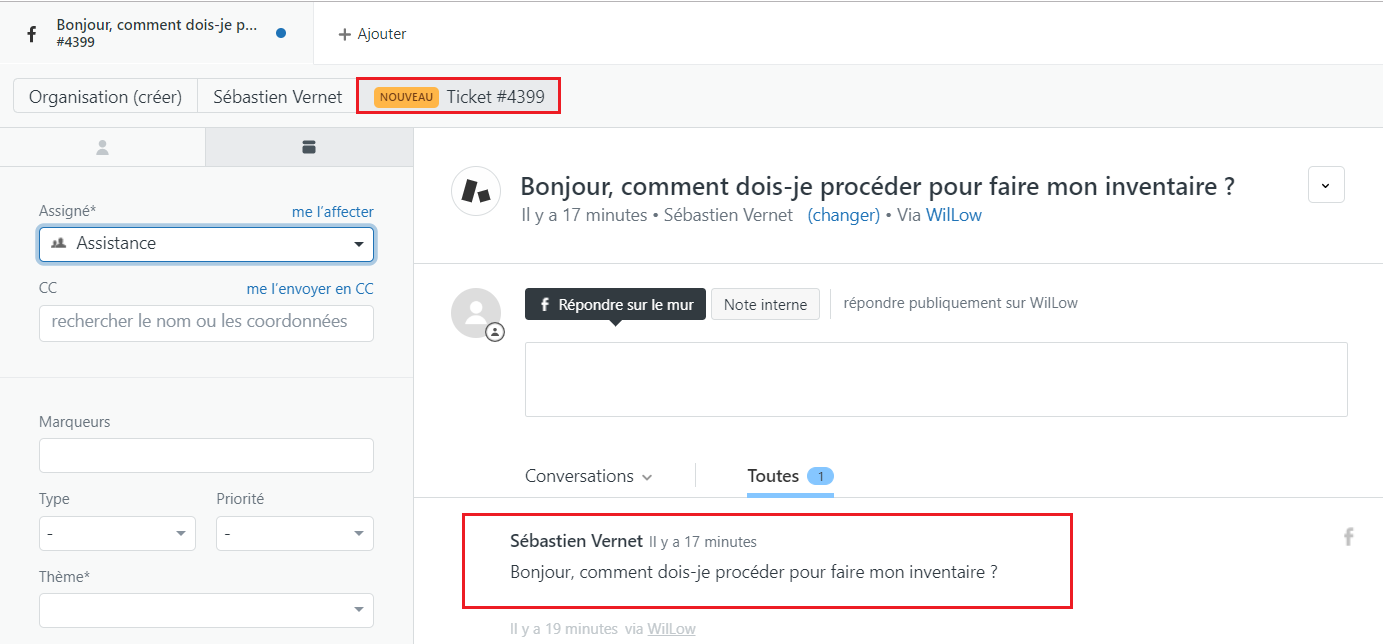Image resolution: width=1383 pixels, height=644 pixels.
Task: Click the plus Ajouter tab
Action: [372, 34]
